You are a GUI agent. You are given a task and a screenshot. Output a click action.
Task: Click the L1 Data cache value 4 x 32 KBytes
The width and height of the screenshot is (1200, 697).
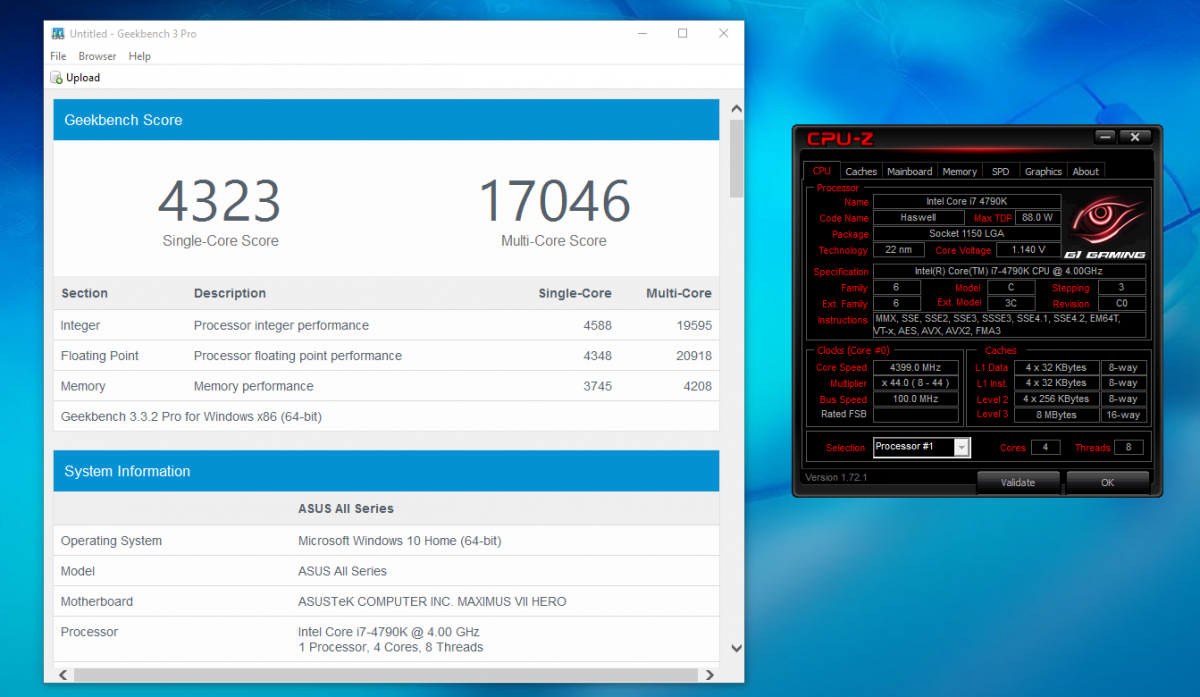[1057, 368]
